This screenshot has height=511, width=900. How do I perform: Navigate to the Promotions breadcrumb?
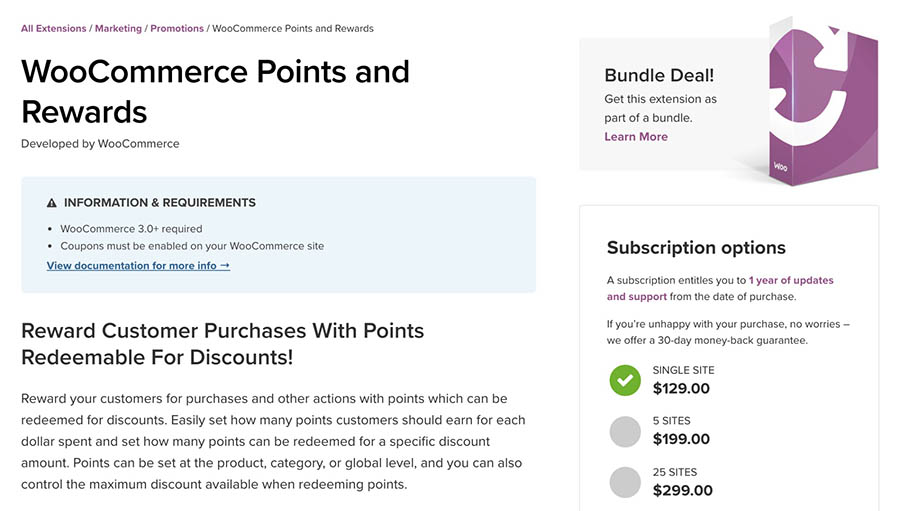tap(177, 29)
